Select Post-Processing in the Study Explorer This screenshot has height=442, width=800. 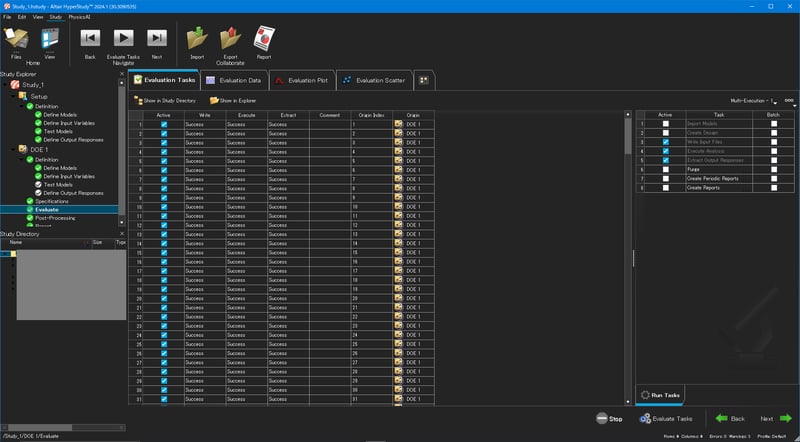[55, 218]
